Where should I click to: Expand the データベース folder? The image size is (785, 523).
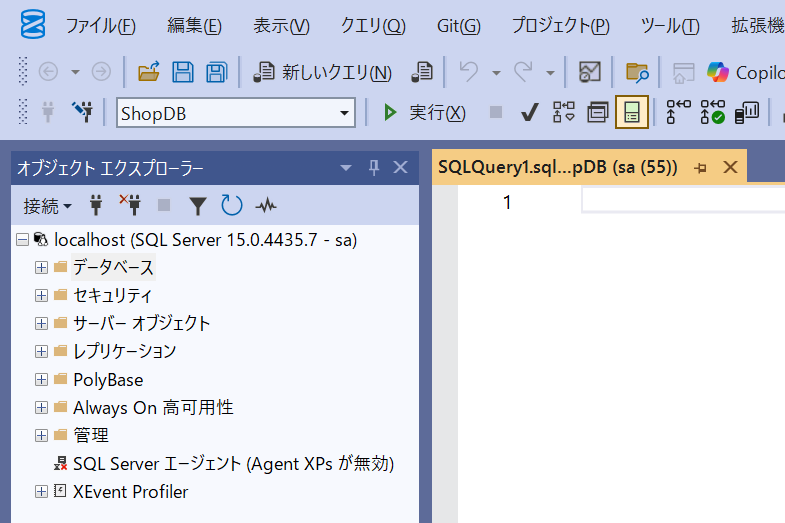[x=41, y=268]
